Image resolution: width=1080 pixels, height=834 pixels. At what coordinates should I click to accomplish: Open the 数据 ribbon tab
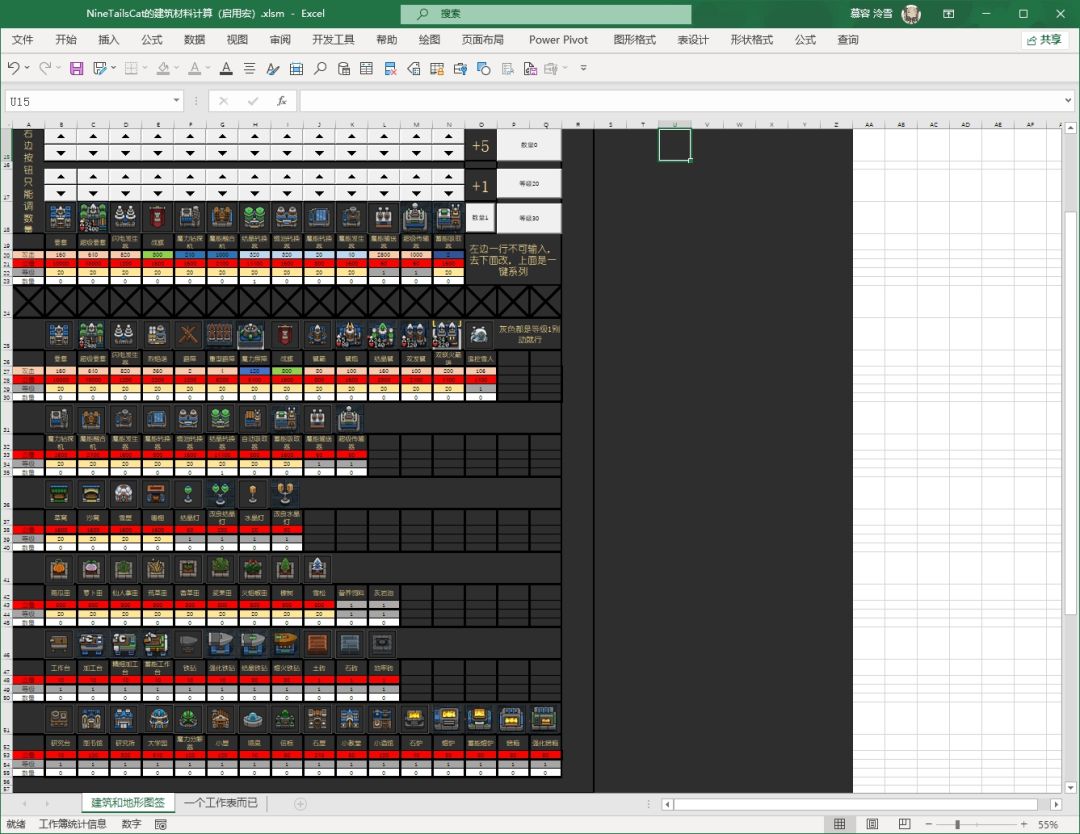coord(194,40)
